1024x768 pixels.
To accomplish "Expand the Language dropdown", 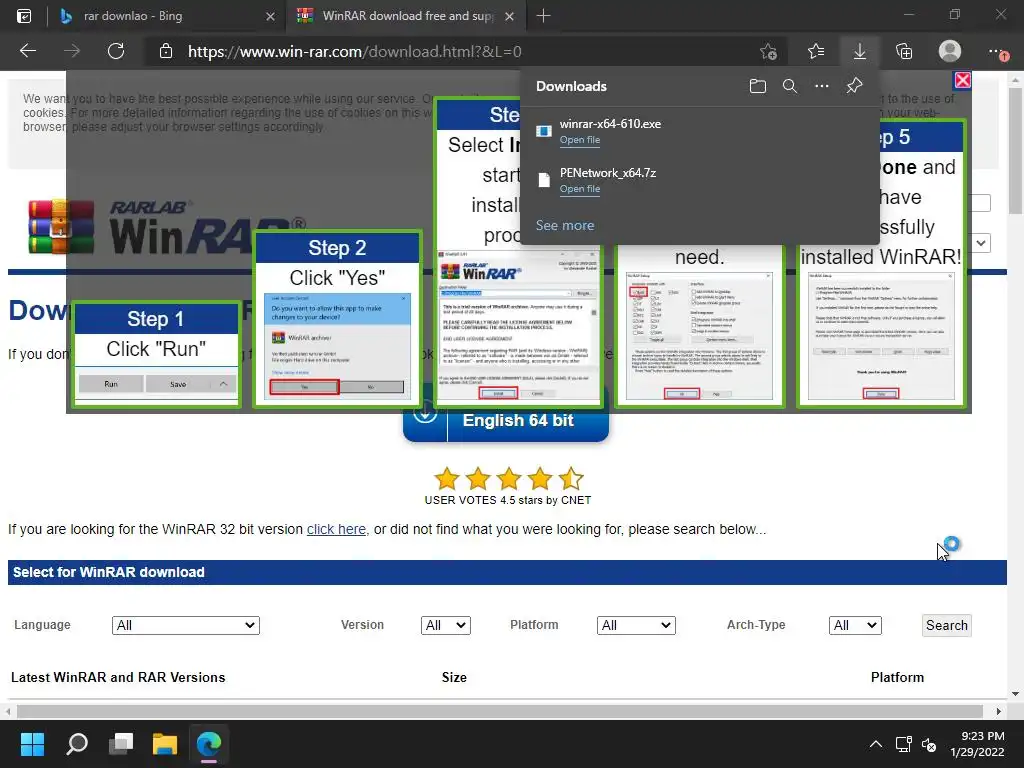I will (186, 625).
